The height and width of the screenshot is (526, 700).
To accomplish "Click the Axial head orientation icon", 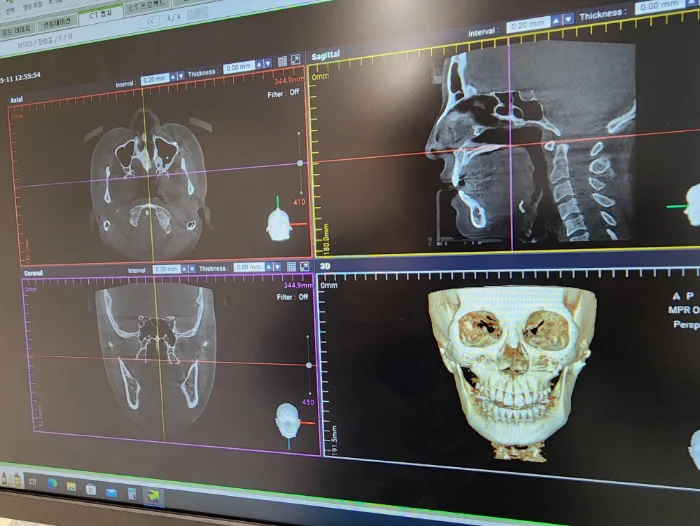I will pos(277,220).
